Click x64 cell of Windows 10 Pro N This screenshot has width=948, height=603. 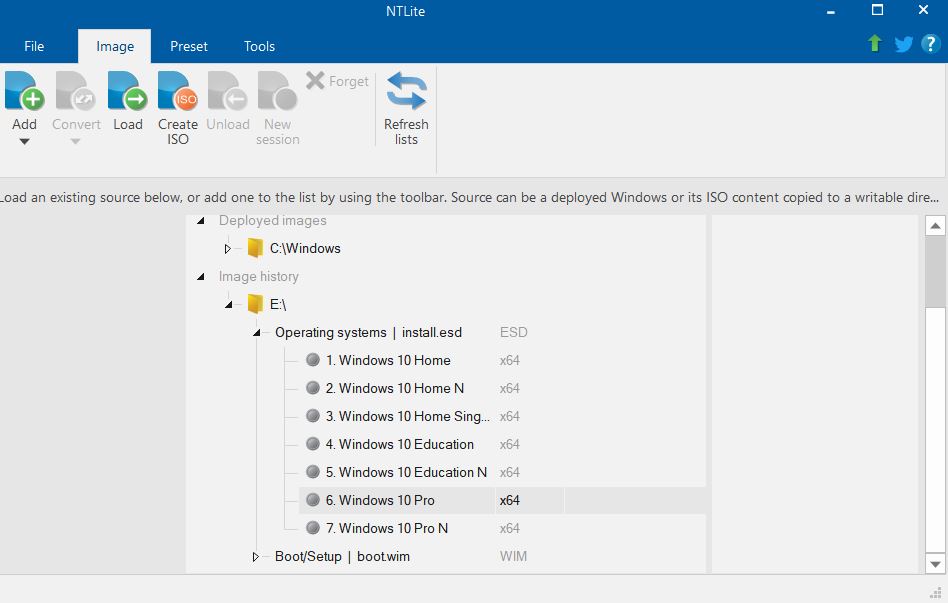(510, 528)
